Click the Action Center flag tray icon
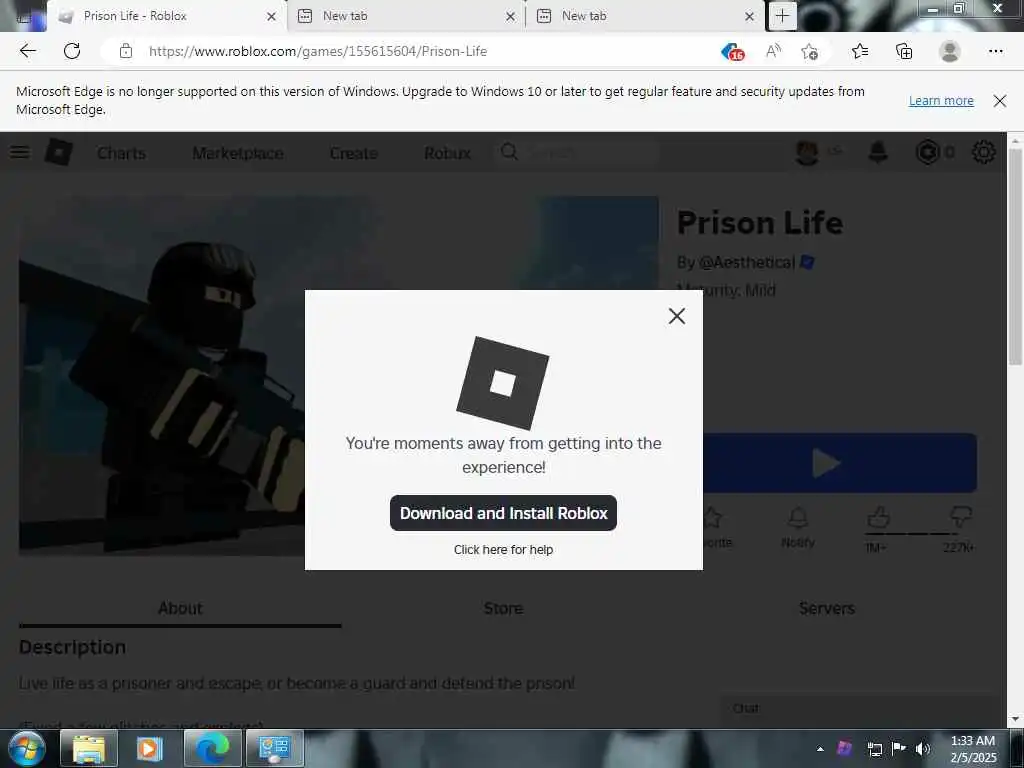This screenshot has height=768, width=1024. [899, 748]
